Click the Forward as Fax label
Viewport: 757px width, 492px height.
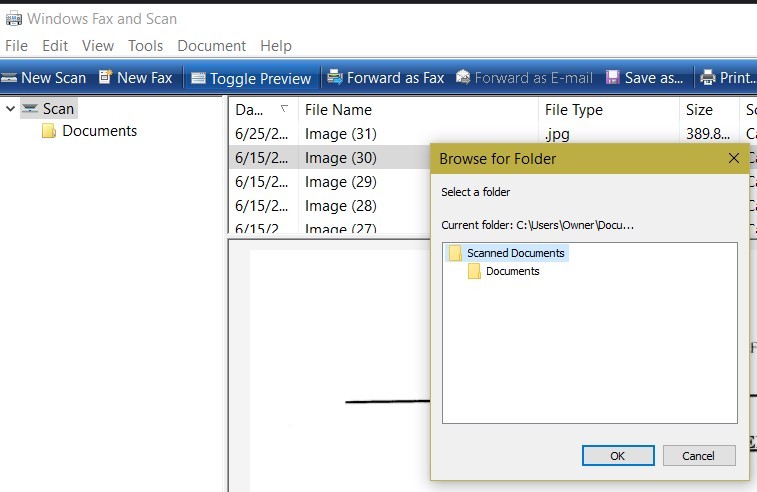tap(395, 78)
